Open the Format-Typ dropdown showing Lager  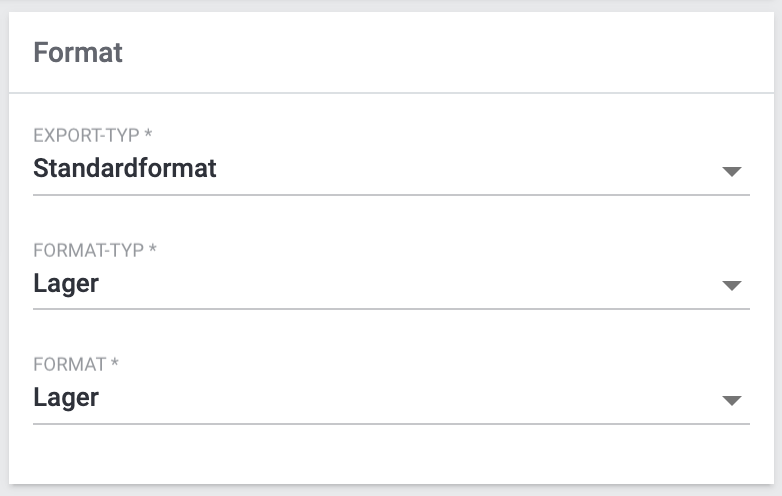66,283
